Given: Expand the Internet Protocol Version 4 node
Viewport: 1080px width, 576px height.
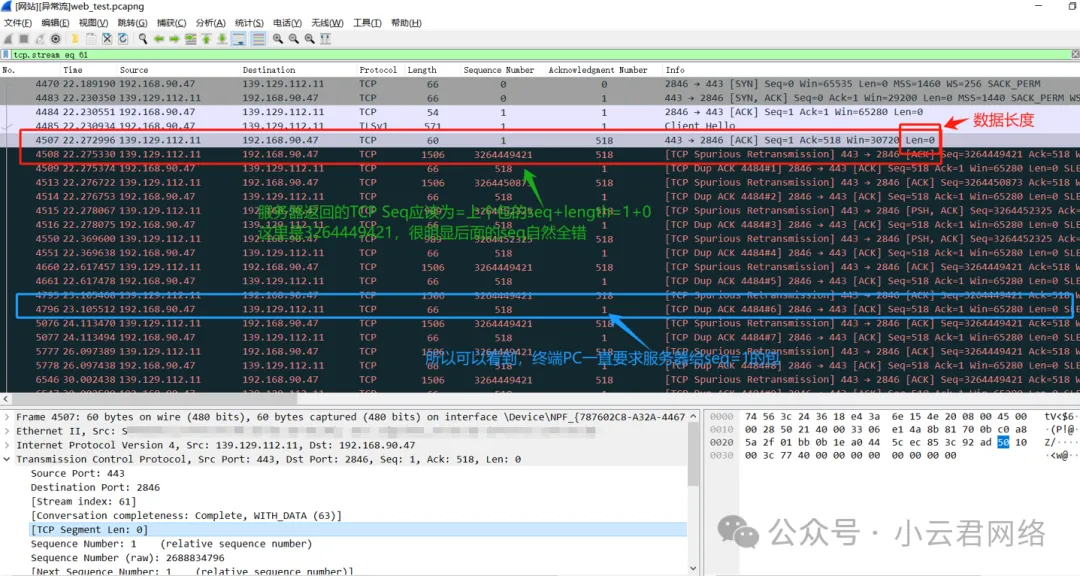Looking at the screenshot, I should coord(7,445).
